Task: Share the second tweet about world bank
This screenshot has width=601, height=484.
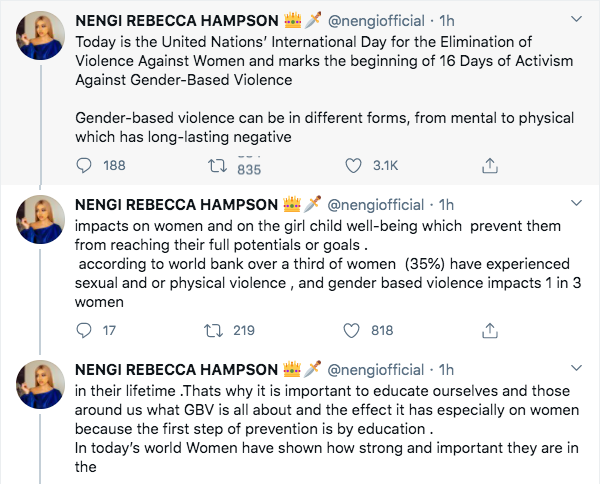Action: (x=490, y=329)
